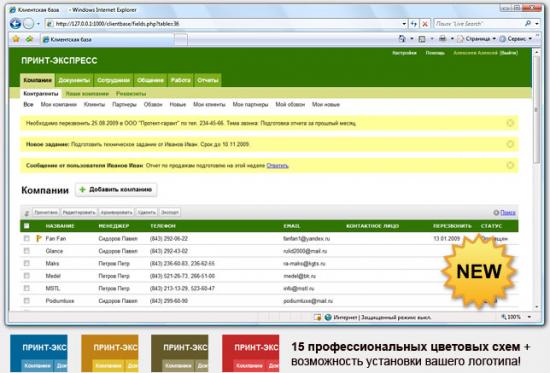Click the security icon in status bar

tap(317, 317)
